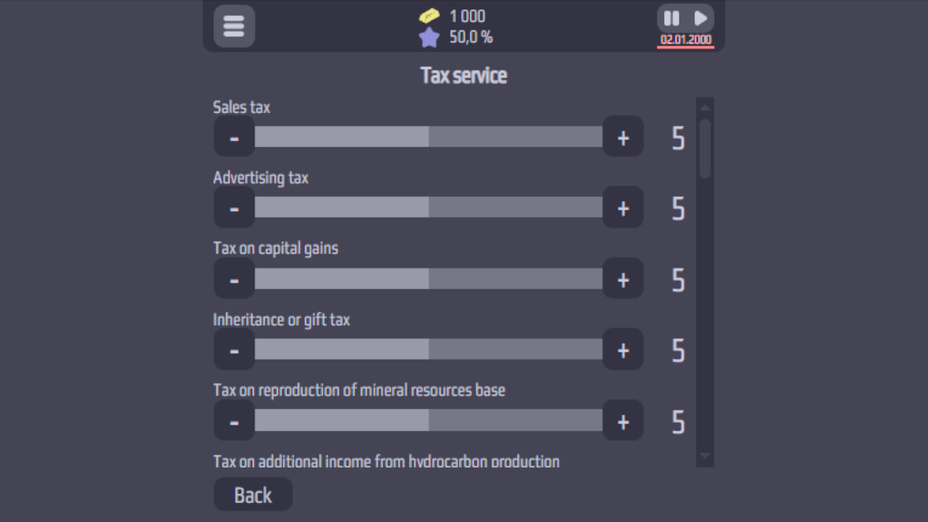Viewport: 928px width, 522px height.
Task: Pause the game time
Action: (671, 18)
